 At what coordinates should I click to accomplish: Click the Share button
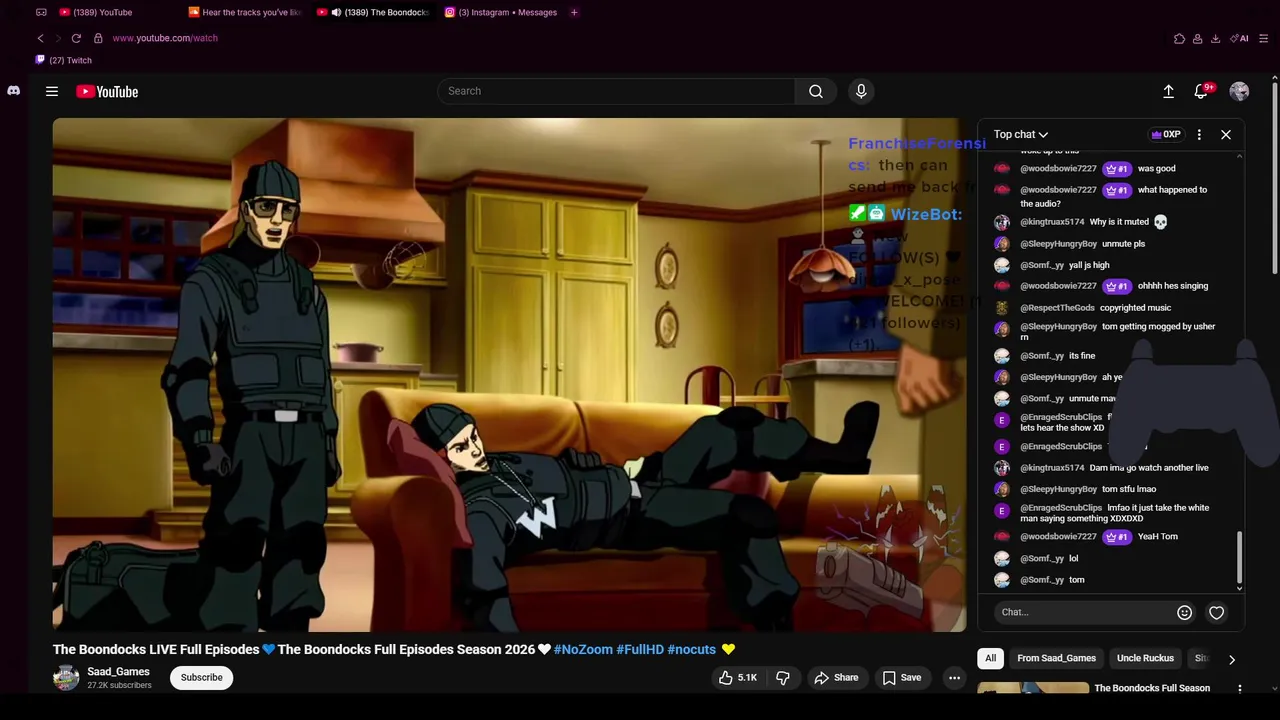836,677
